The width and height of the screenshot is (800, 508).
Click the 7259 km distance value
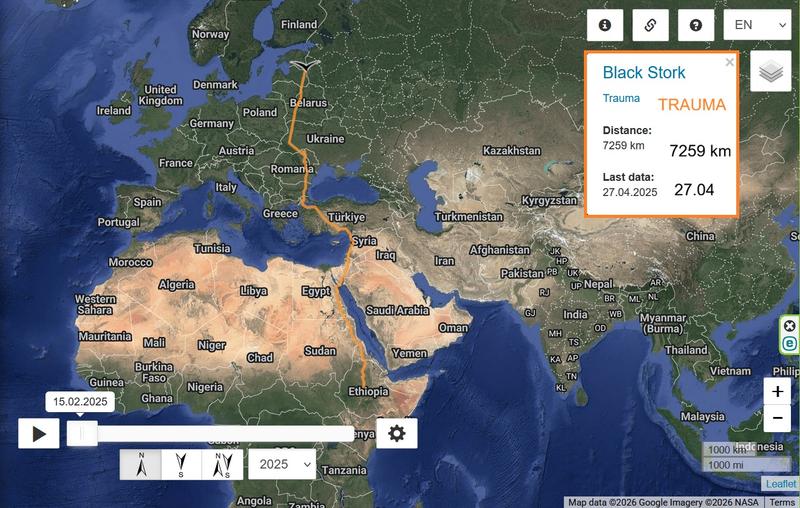623,145
